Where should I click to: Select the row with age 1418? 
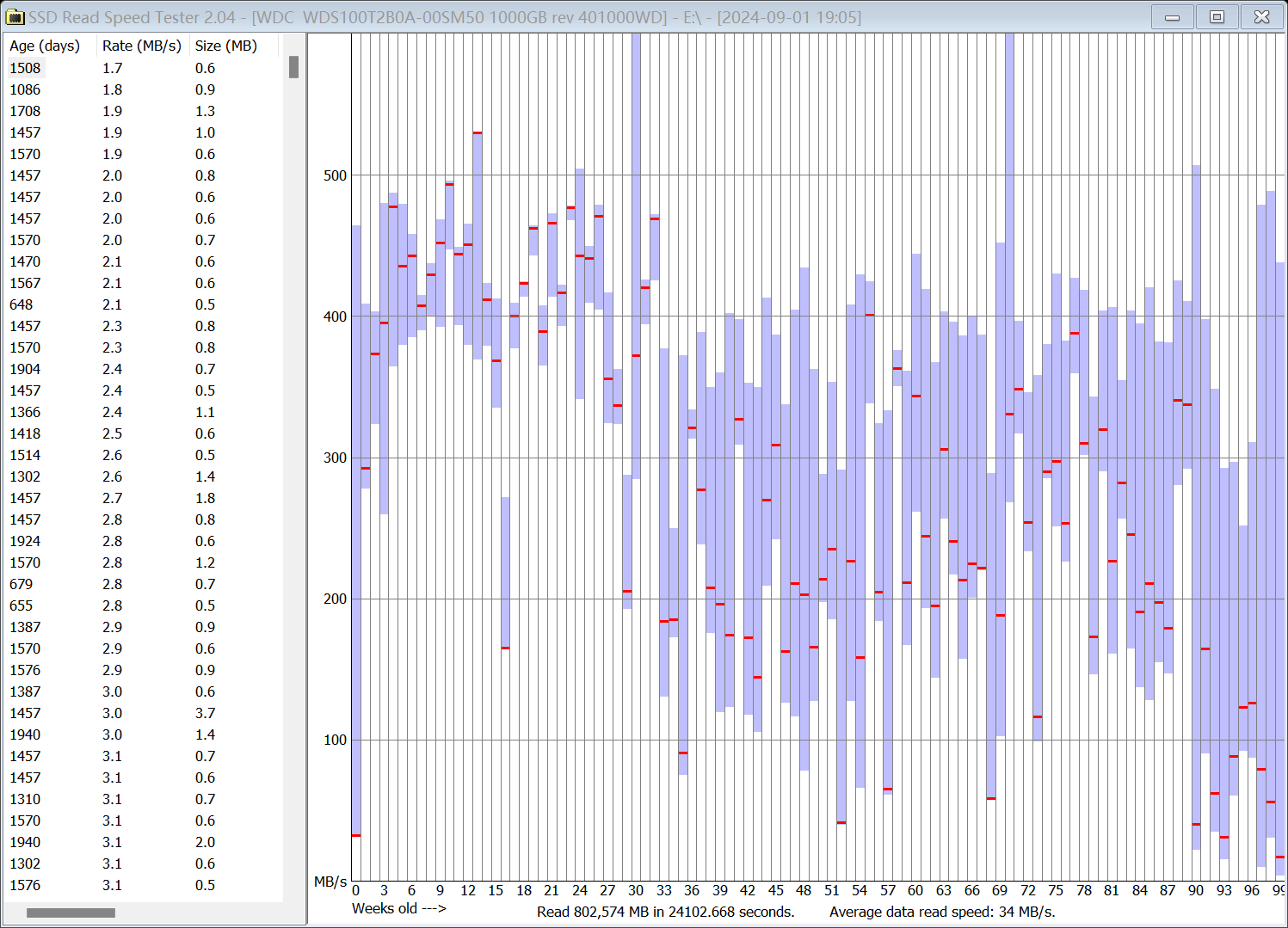pyautogui.click(x=144, y=433)
